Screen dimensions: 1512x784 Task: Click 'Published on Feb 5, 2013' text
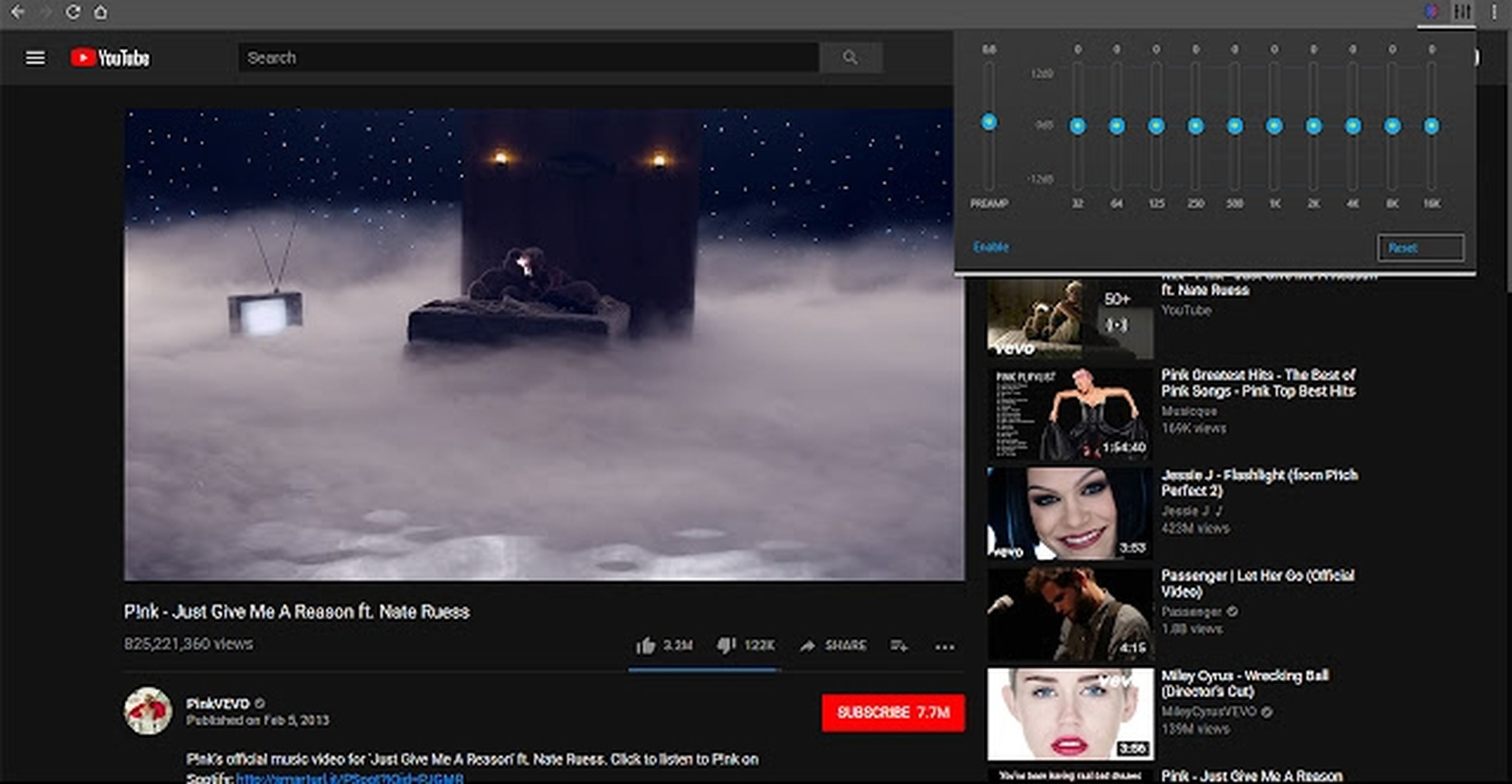click(x=258, y=720)
